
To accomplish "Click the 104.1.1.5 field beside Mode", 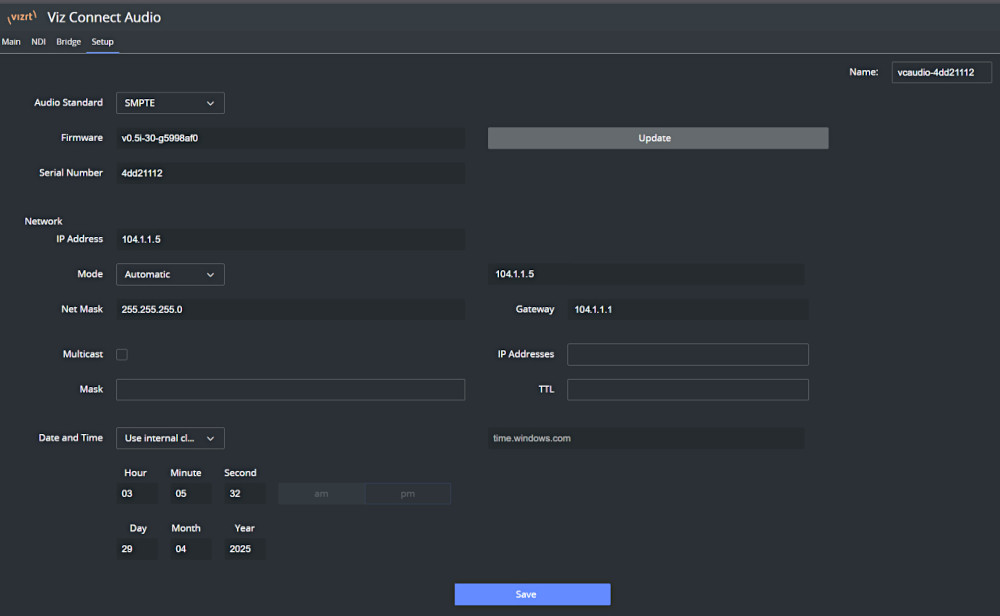I will [x=645, y=274].
